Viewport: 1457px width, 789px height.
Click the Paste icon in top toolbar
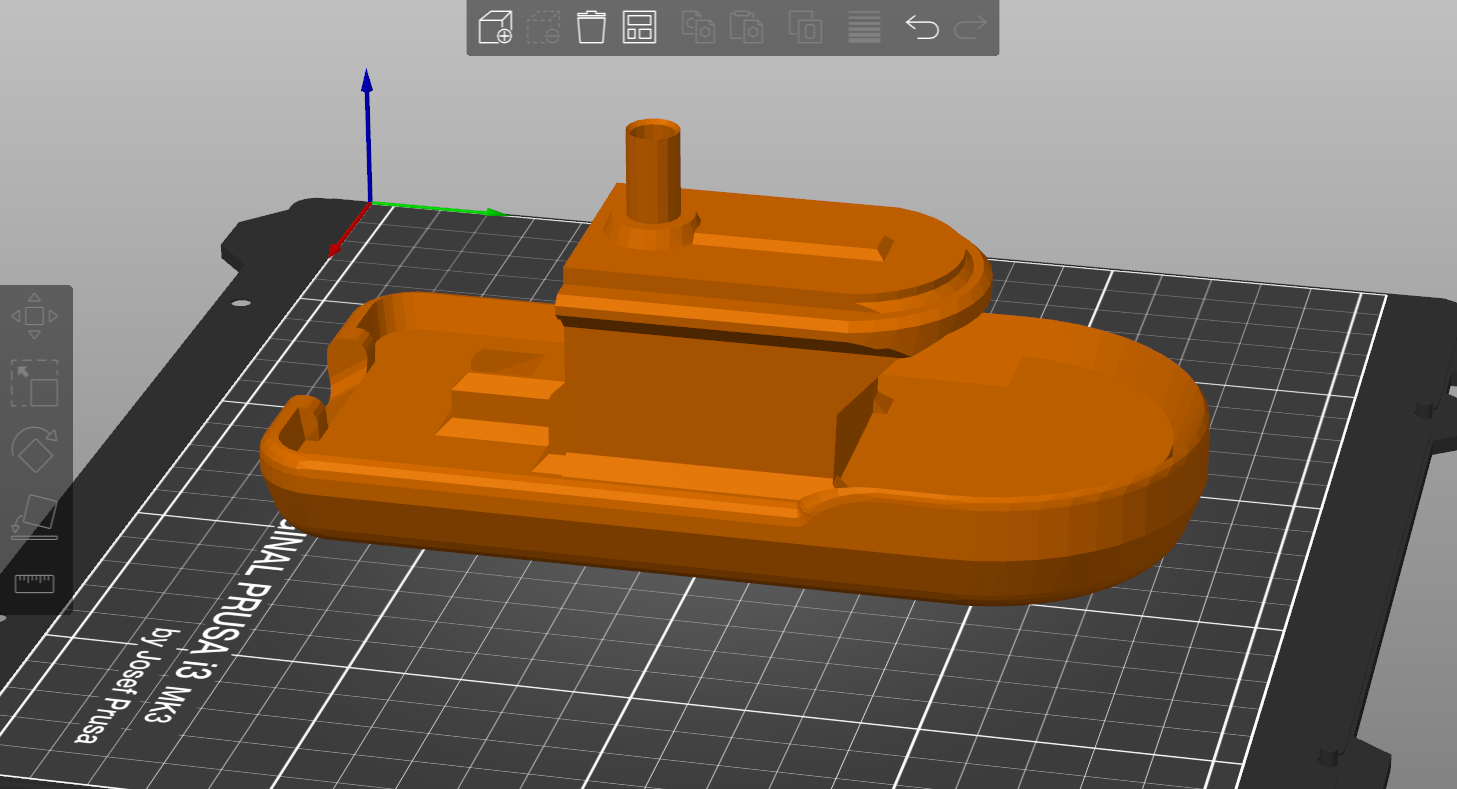coord(747,27)
